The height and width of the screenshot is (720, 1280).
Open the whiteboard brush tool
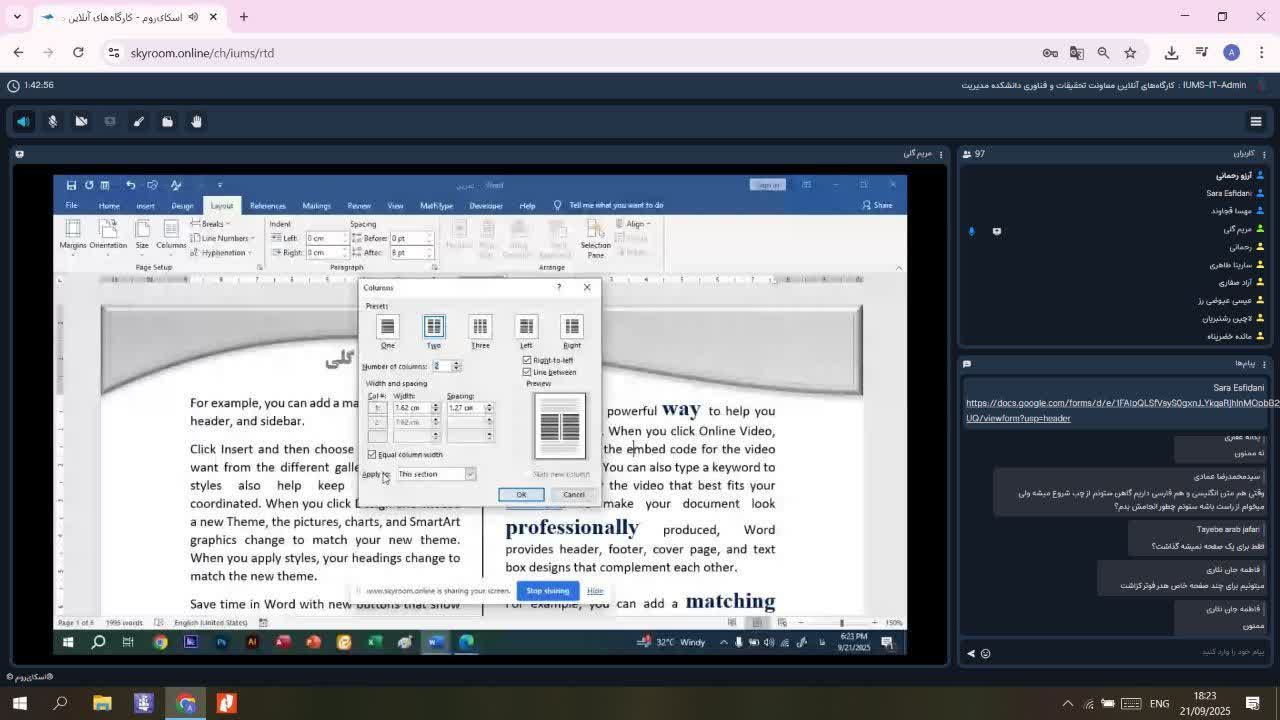coord(139,121)
